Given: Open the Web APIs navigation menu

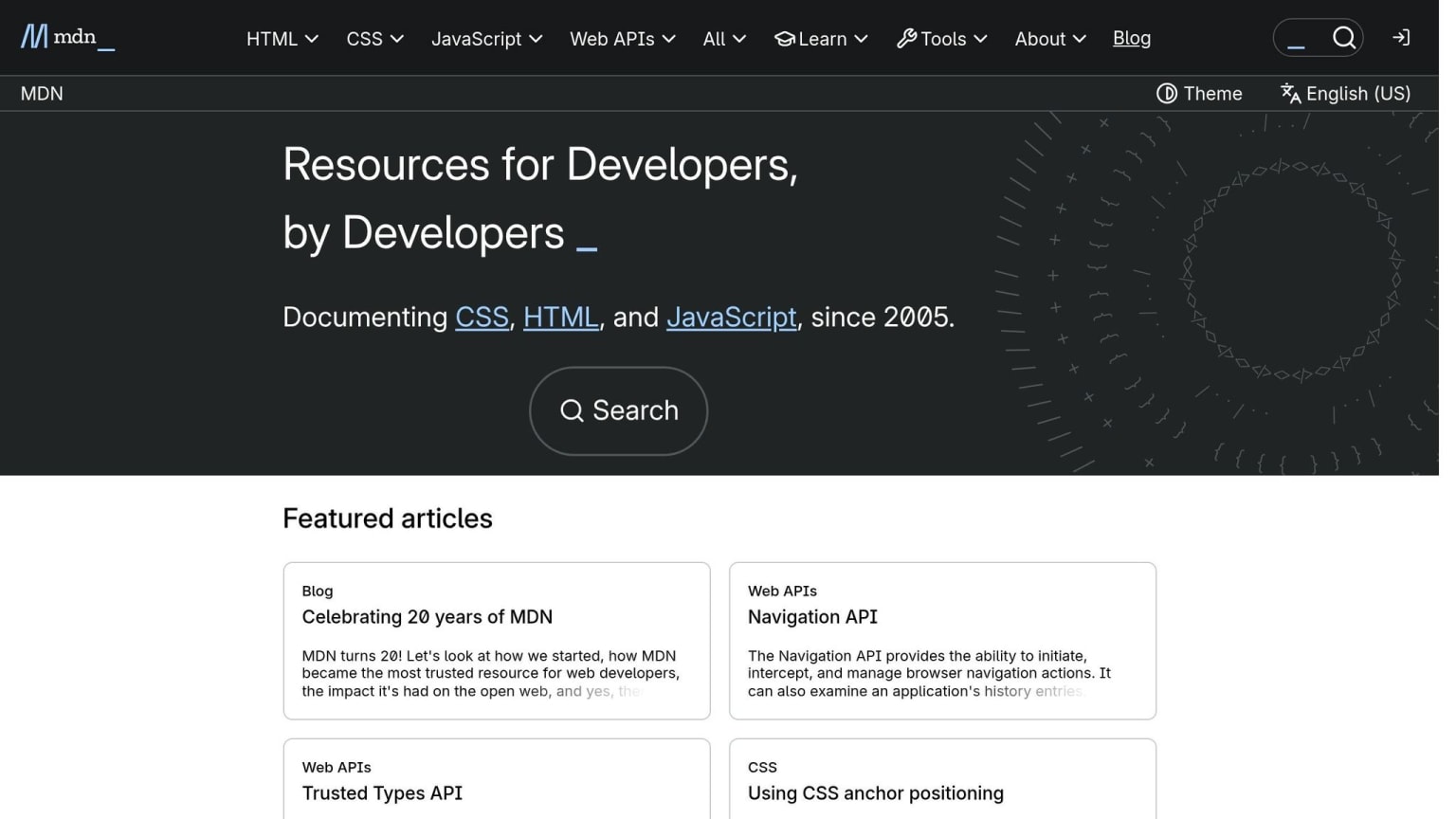Looking at the screenshot, I should pos(623,39).
